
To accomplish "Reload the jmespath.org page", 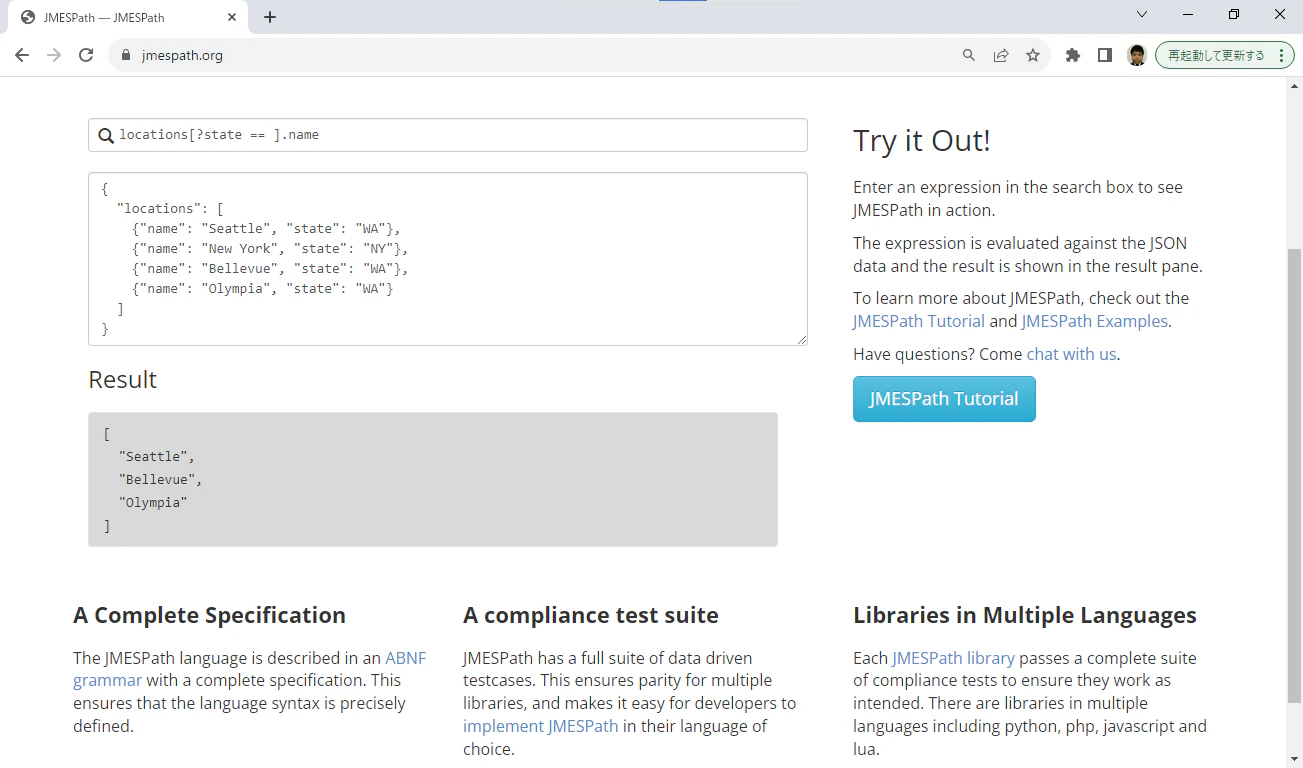I will pyautogui.click(x=86, y=55).
